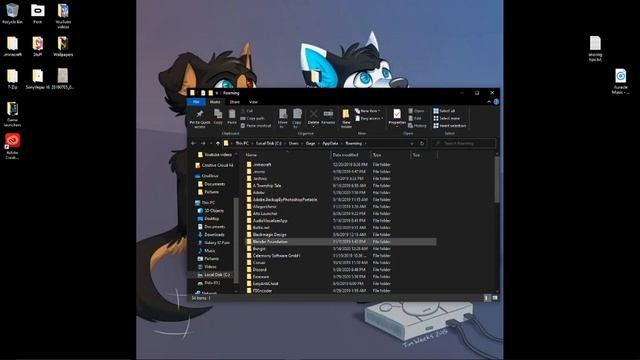The image size is (640, 360).
Task: Select the Adobe Creative Cloud desktop shortcut
Action: pos(12,146)
